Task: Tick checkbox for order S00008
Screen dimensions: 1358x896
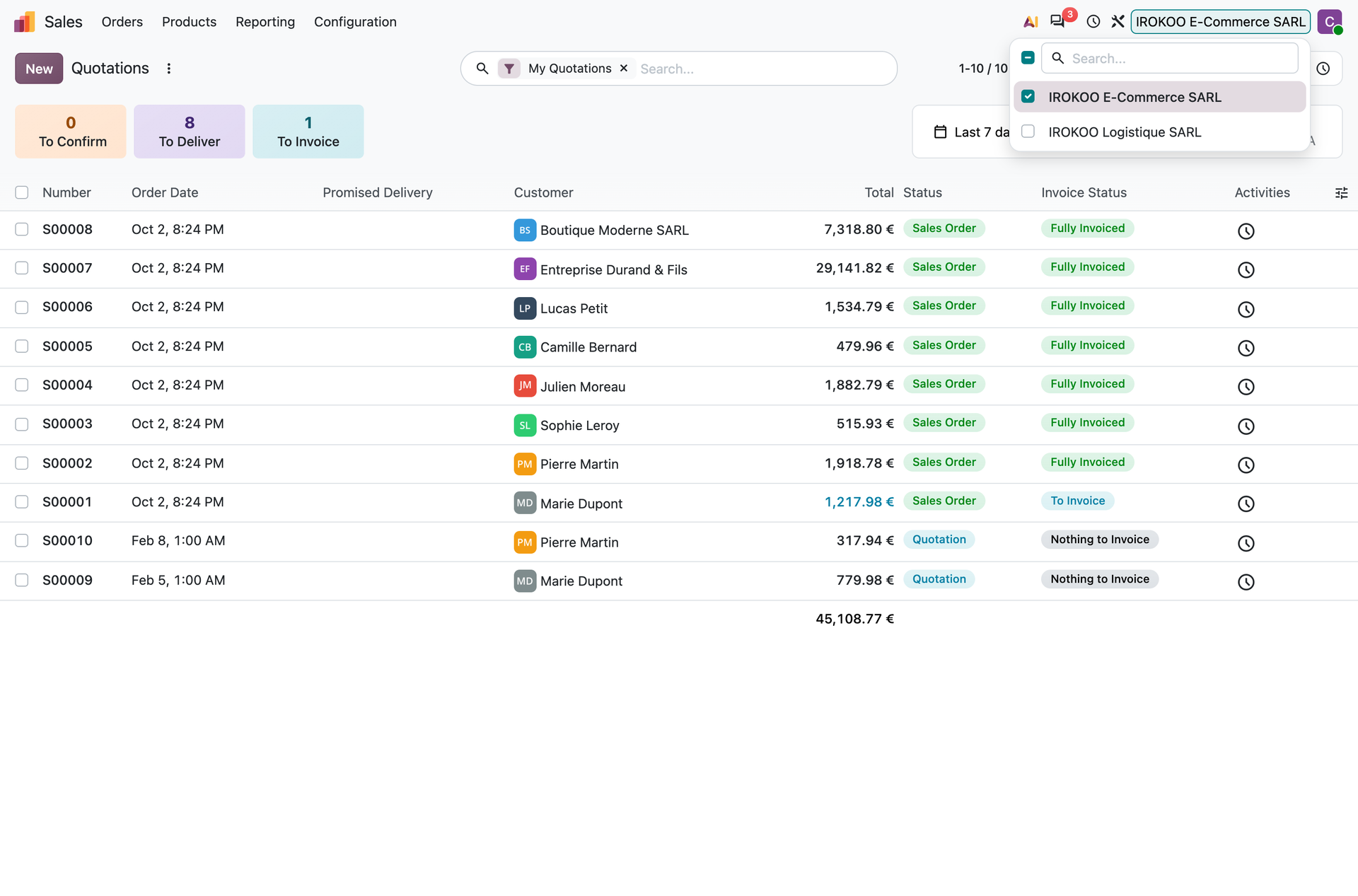Action: 22,229
